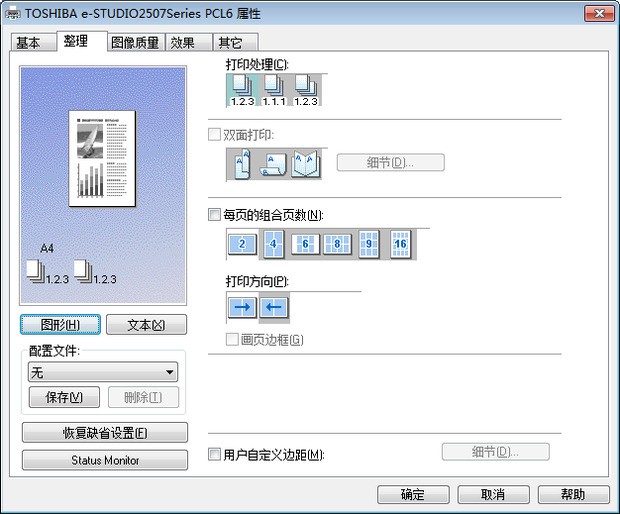Enable 每页的组合页数 checkbox
This screenshot has height=514, width=620.
coord(214,215)
